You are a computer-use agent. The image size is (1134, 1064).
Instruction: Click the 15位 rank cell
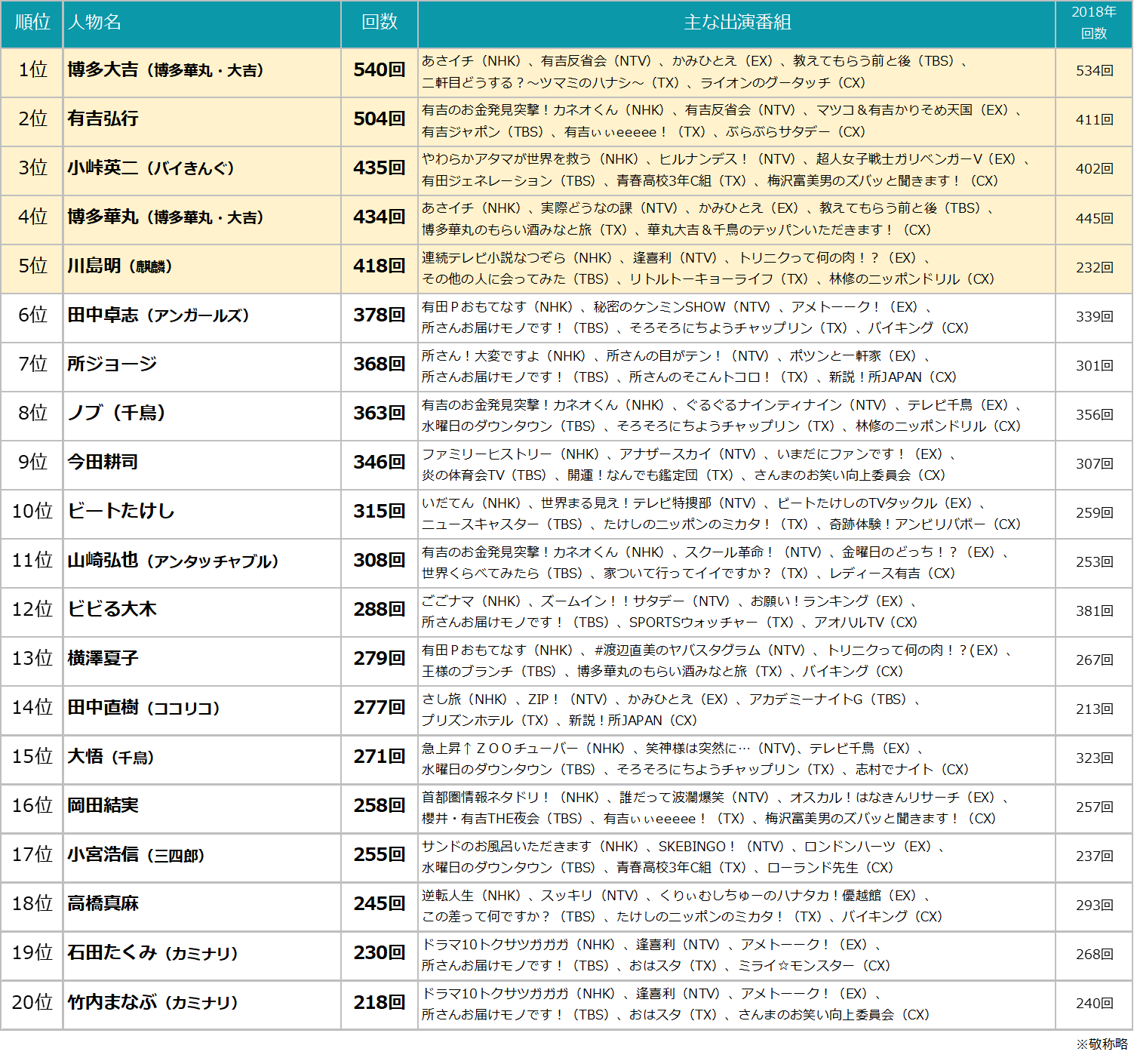click(x=32, y=757)
